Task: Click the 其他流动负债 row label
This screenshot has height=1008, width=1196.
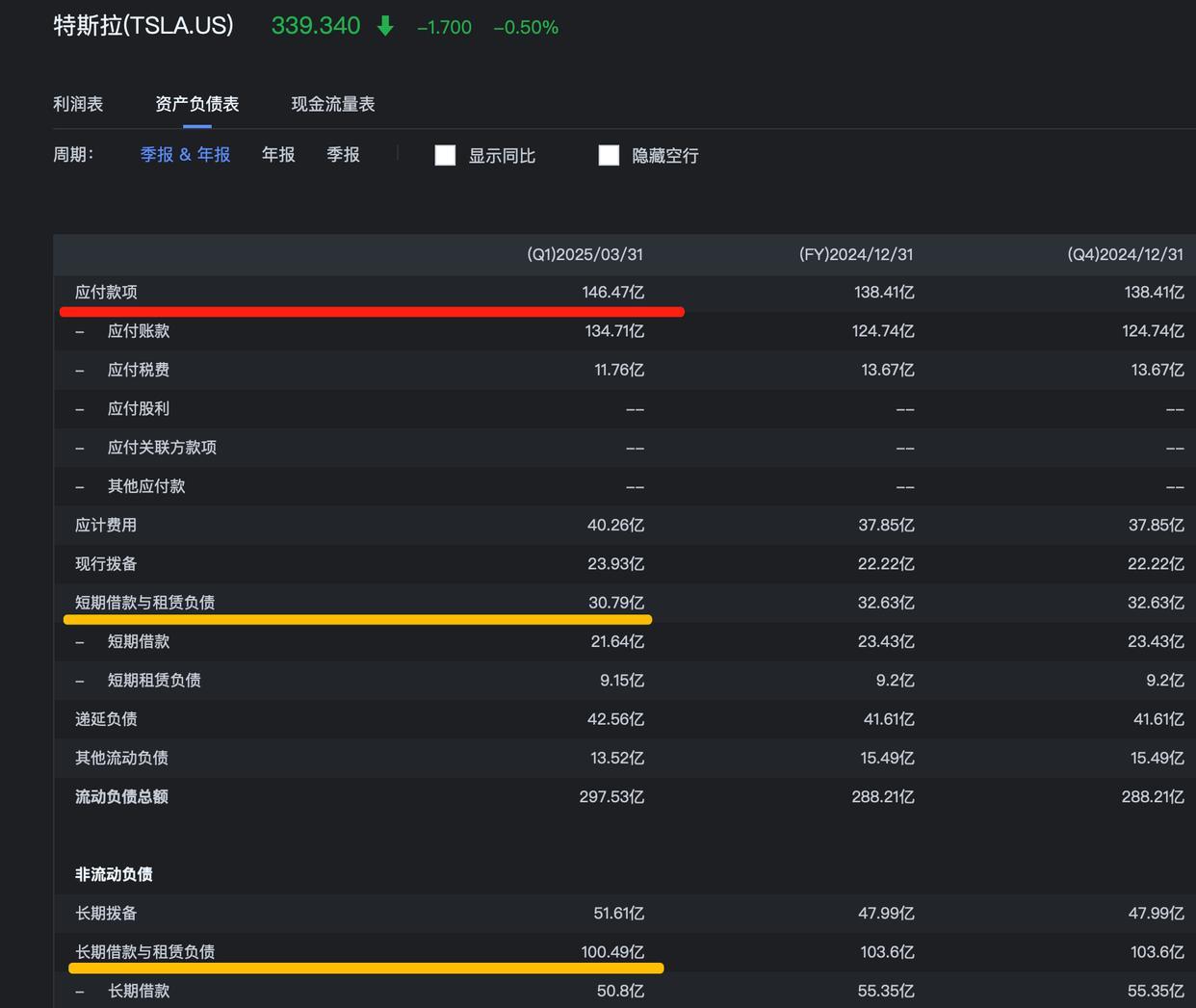Action: (x=121, y=758)
